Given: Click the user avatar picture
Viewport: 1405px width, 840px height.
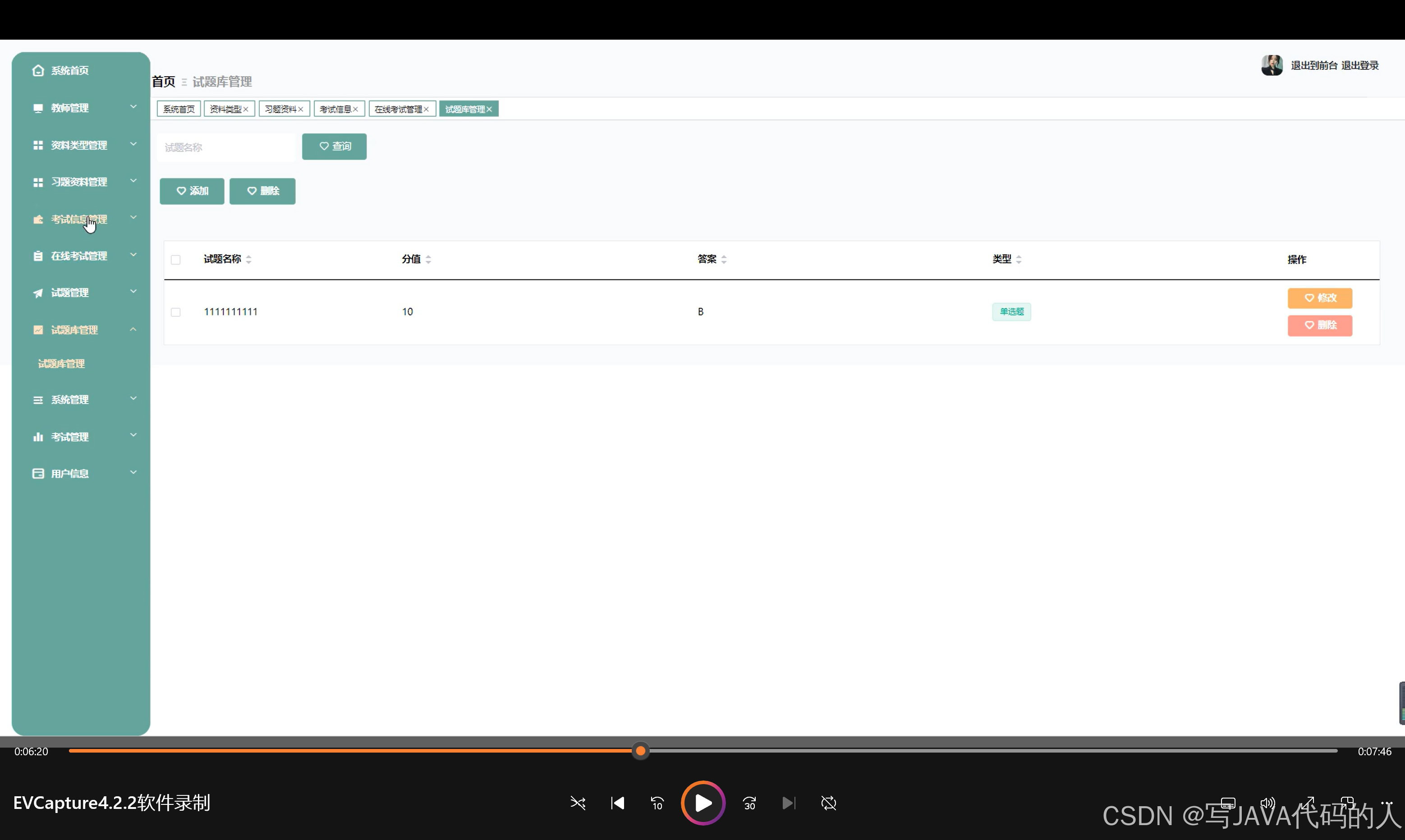Looking at the screenshot, I should coord(1272,65).
